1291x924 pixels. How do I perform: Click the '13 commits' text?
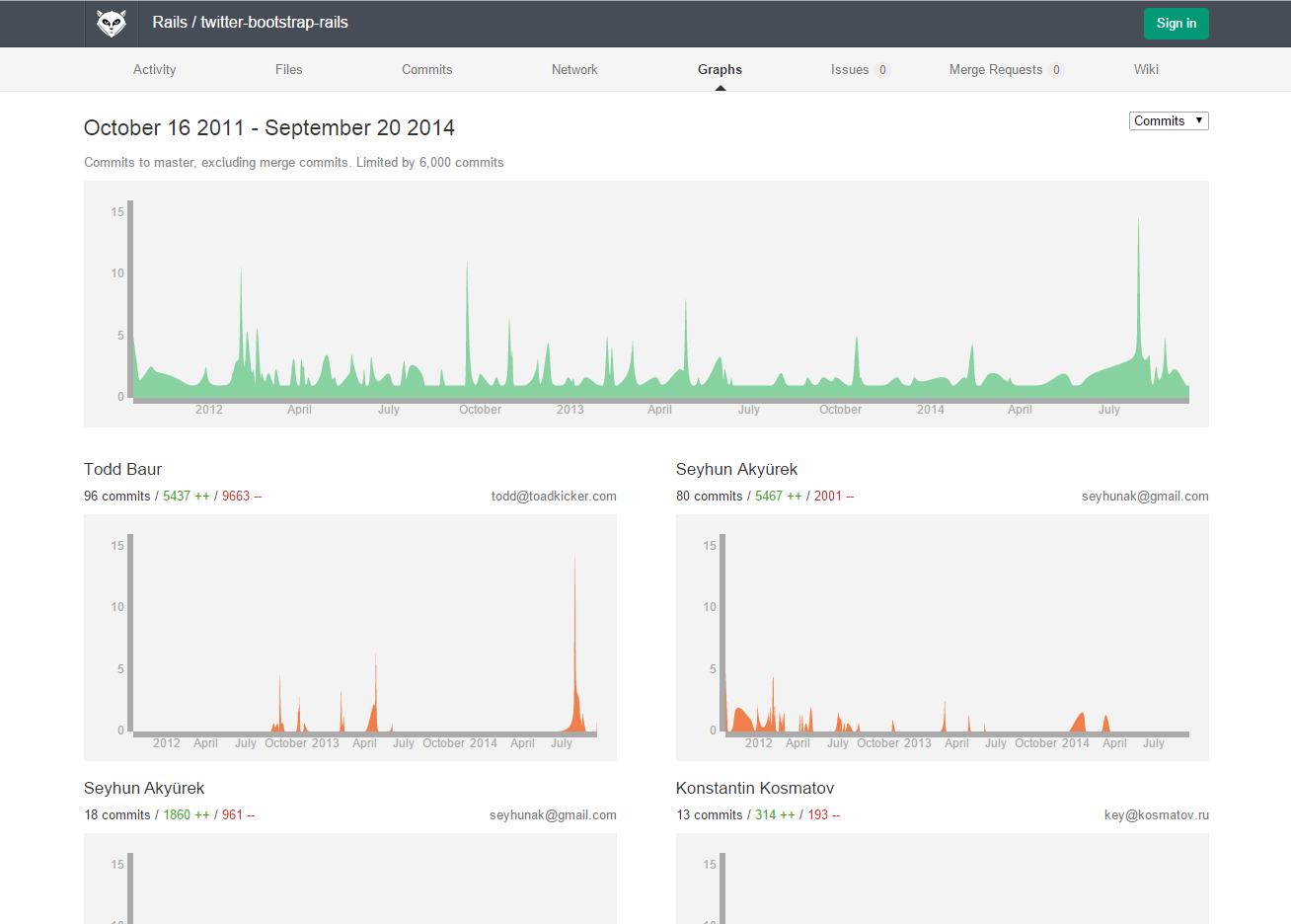coord(710,814)
